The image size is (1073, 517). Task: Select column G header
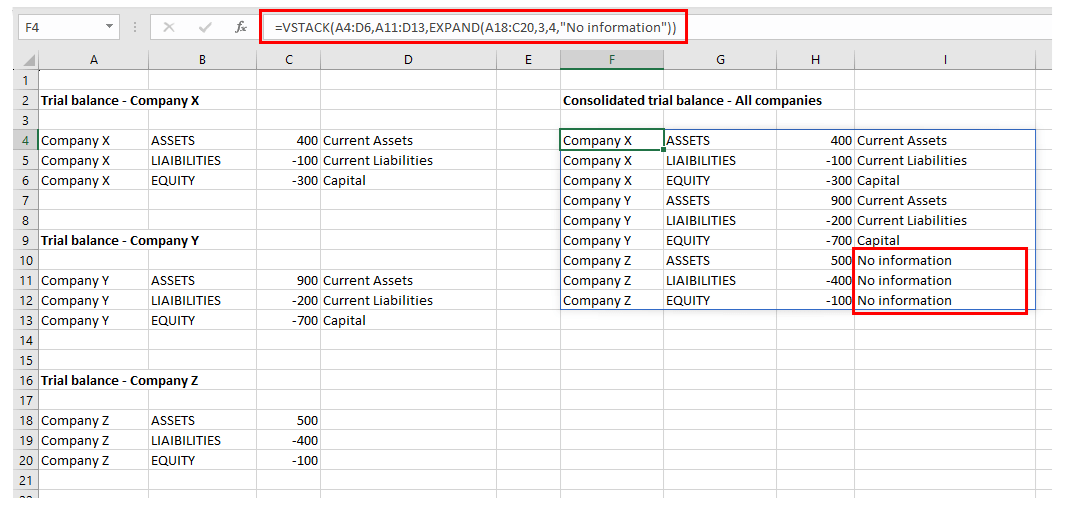pyautogui.click(x=720, y=60)
